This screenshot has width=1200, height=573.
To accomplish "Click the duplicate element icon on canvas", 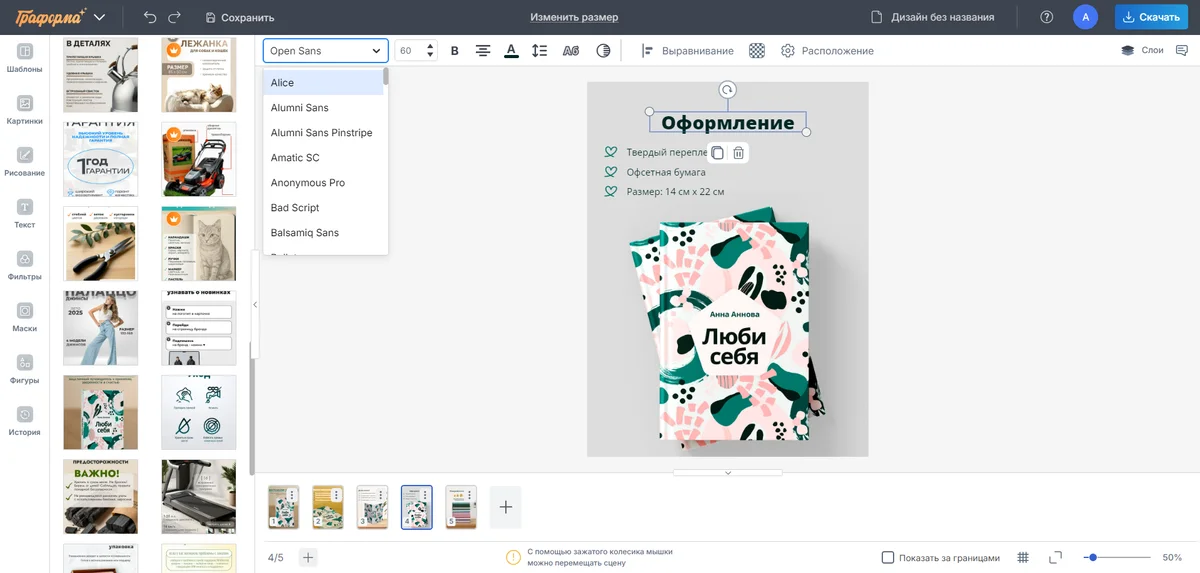I will pyautogui.click(x=717, y=153).
